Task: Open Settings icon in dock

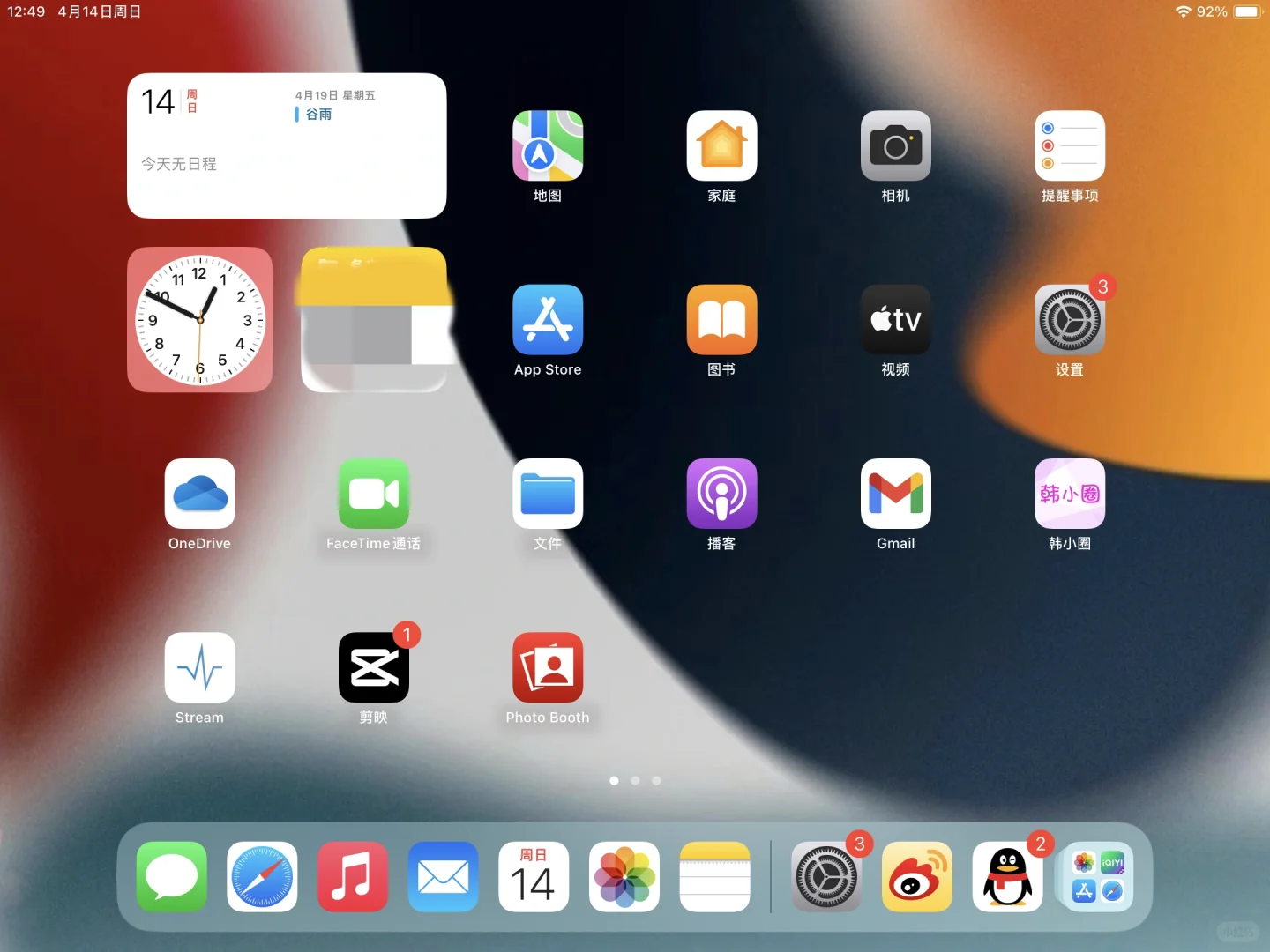Action: [826, 877]
